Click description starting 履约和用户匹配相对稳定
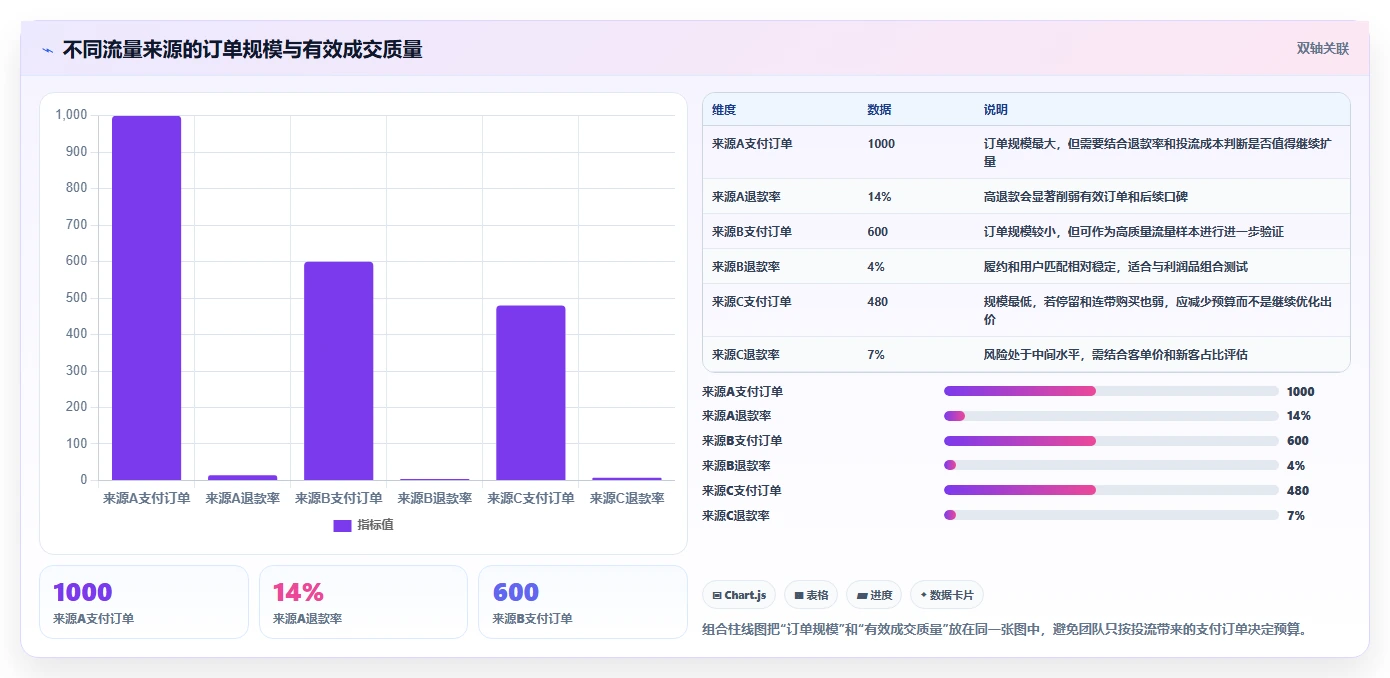The width and height of the screenshot is (1390, 678). [1116, 267]
